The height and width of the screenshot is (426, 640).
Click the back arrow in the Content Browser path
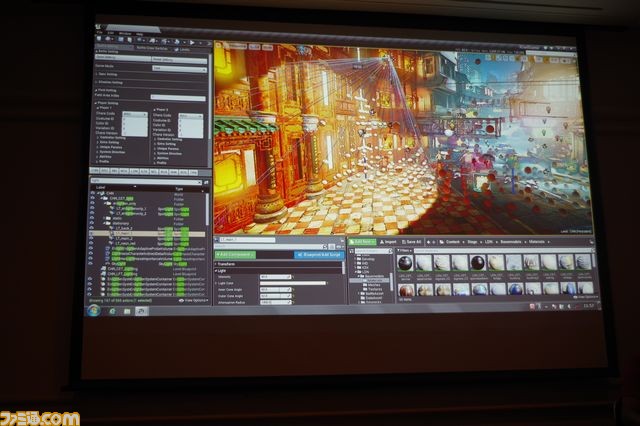(428, 242)
